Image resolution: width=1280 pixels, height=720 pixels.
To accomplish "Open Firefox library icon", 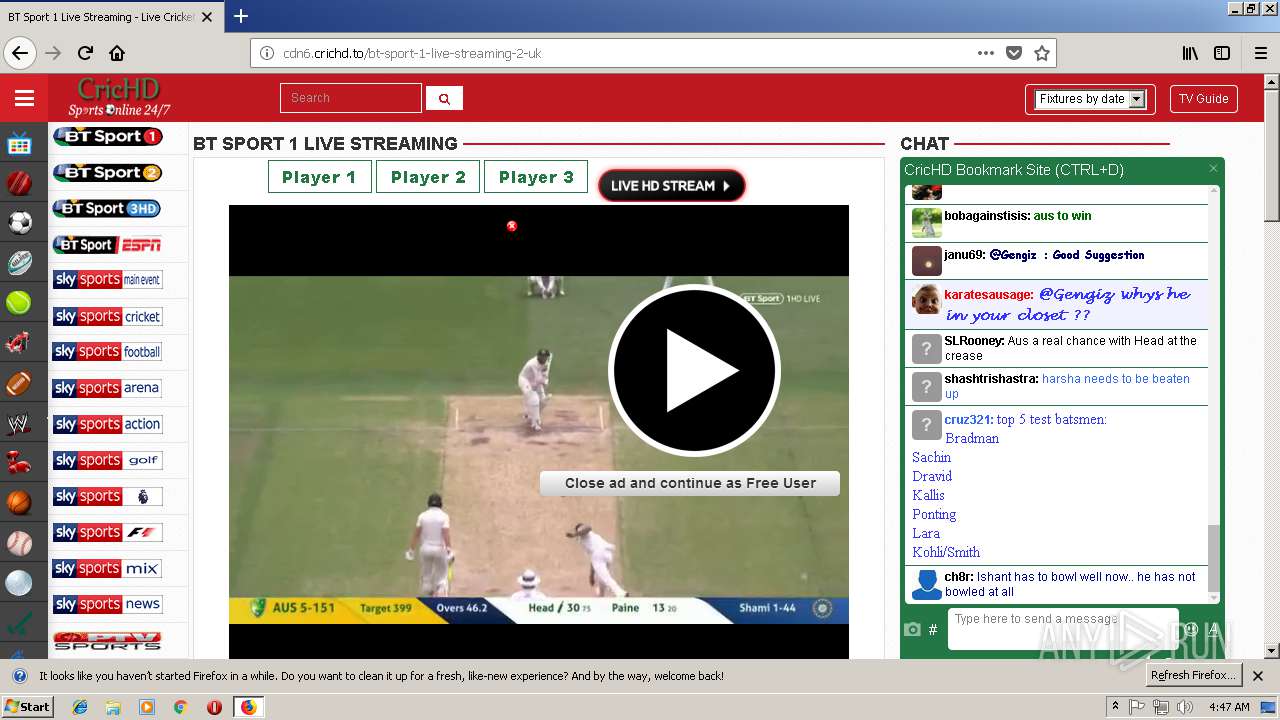I will coord(1190,53).
